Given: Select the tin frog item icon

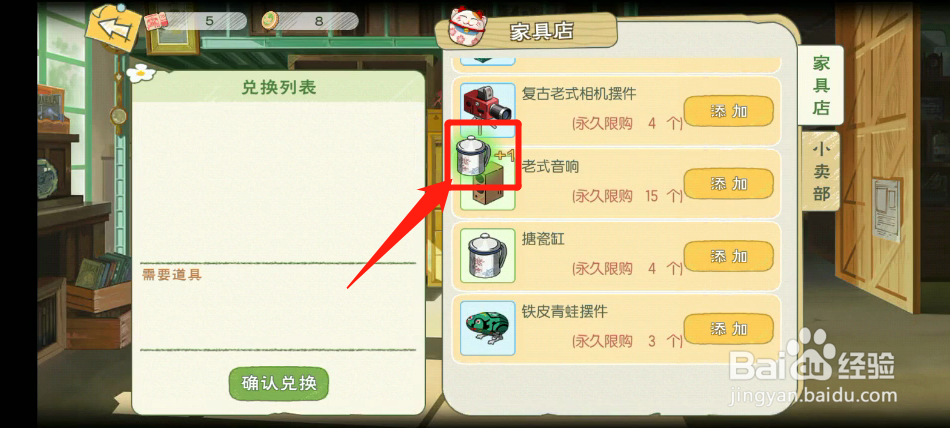Looking at the screenshot, I should [x=487, y=328].
